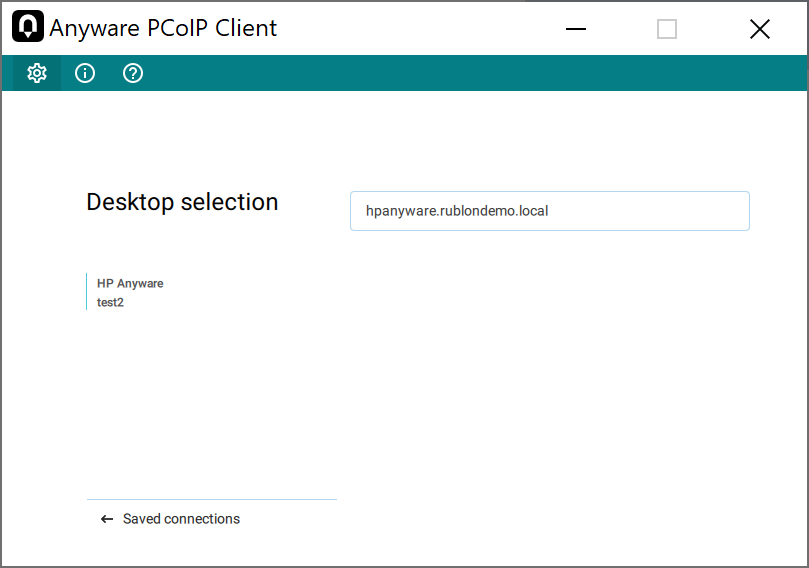Click the left arrow beside Saved connections

point(107,519)
